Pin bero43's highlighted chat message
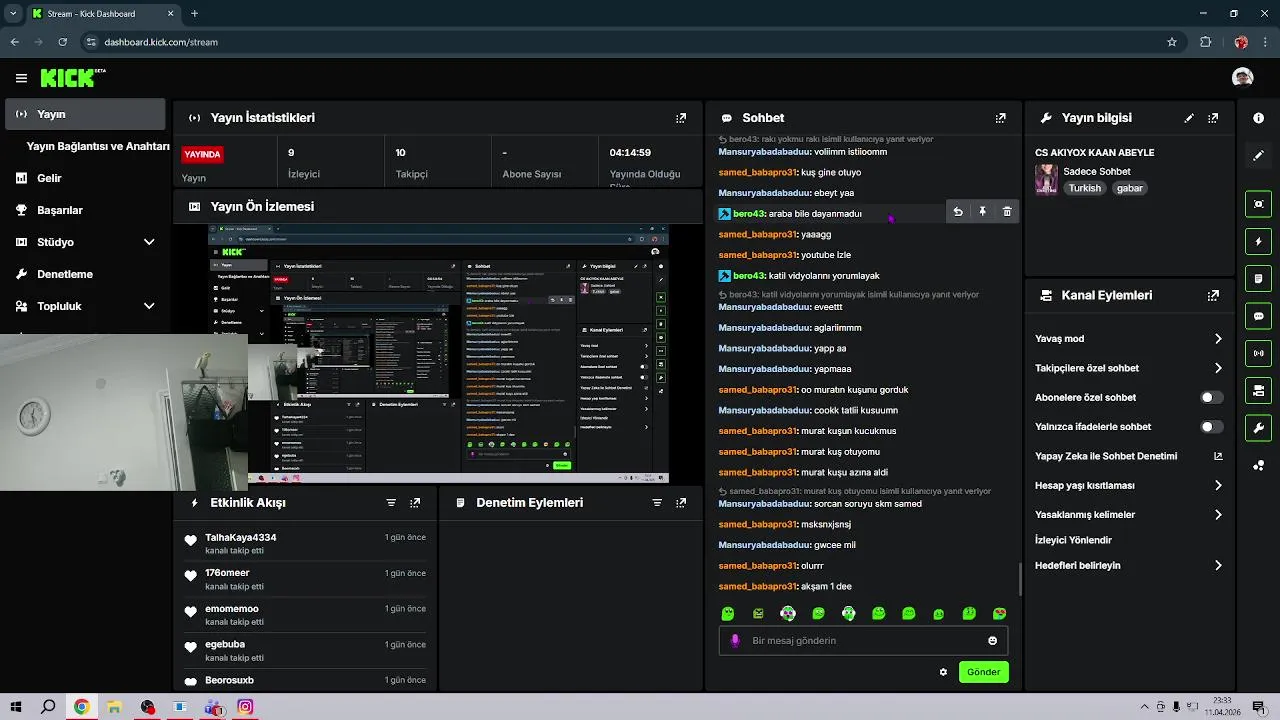1280x720 pixels. 982,212
